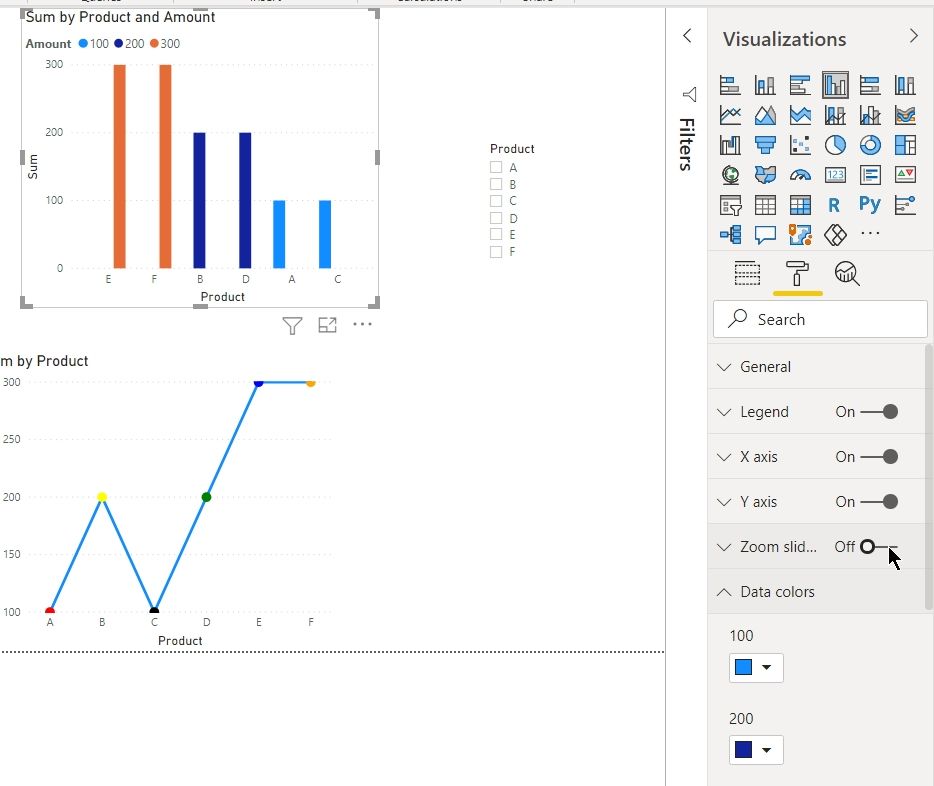The image size is (934, 786).
Task: Open Get more visuals ellipsis
Action: tap(870, 233)
